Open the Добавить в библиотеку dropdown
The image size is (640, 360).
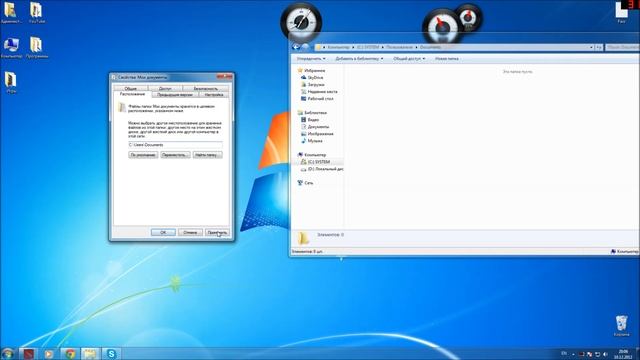tap(359, 59)
